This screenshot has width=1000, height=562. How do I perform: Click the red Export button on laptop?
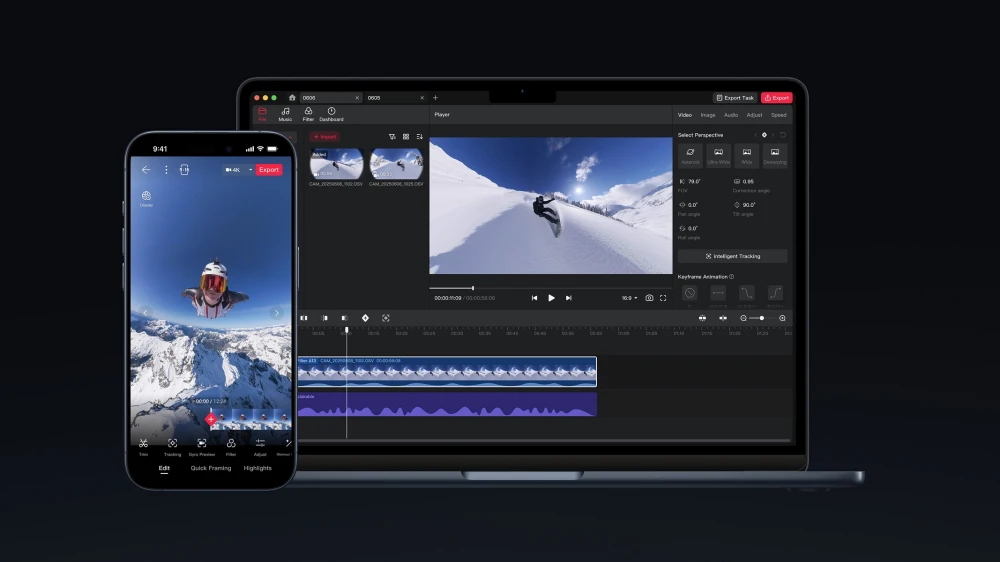(776, 98)
